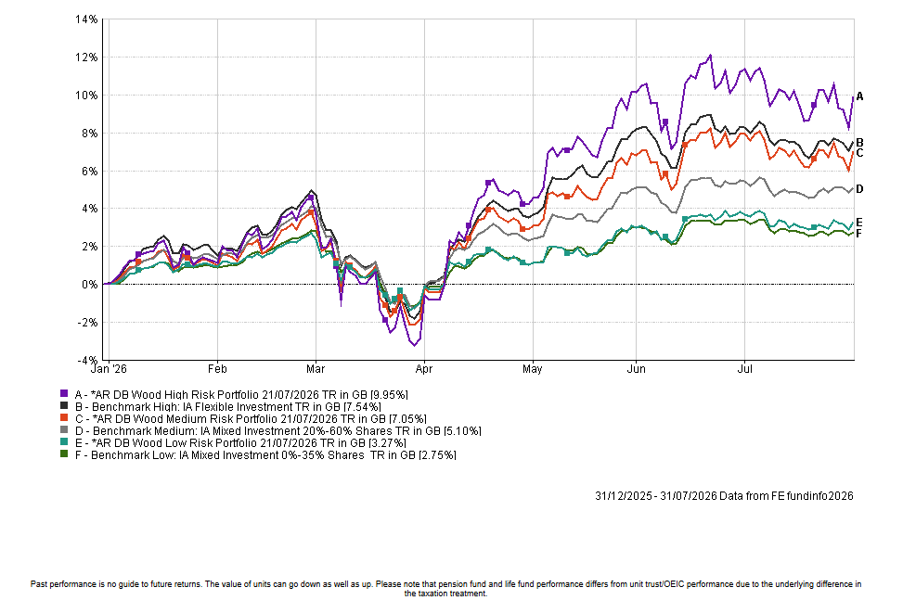
Task: Click the Mar x-axis label
Action: [x=316, y=369]
